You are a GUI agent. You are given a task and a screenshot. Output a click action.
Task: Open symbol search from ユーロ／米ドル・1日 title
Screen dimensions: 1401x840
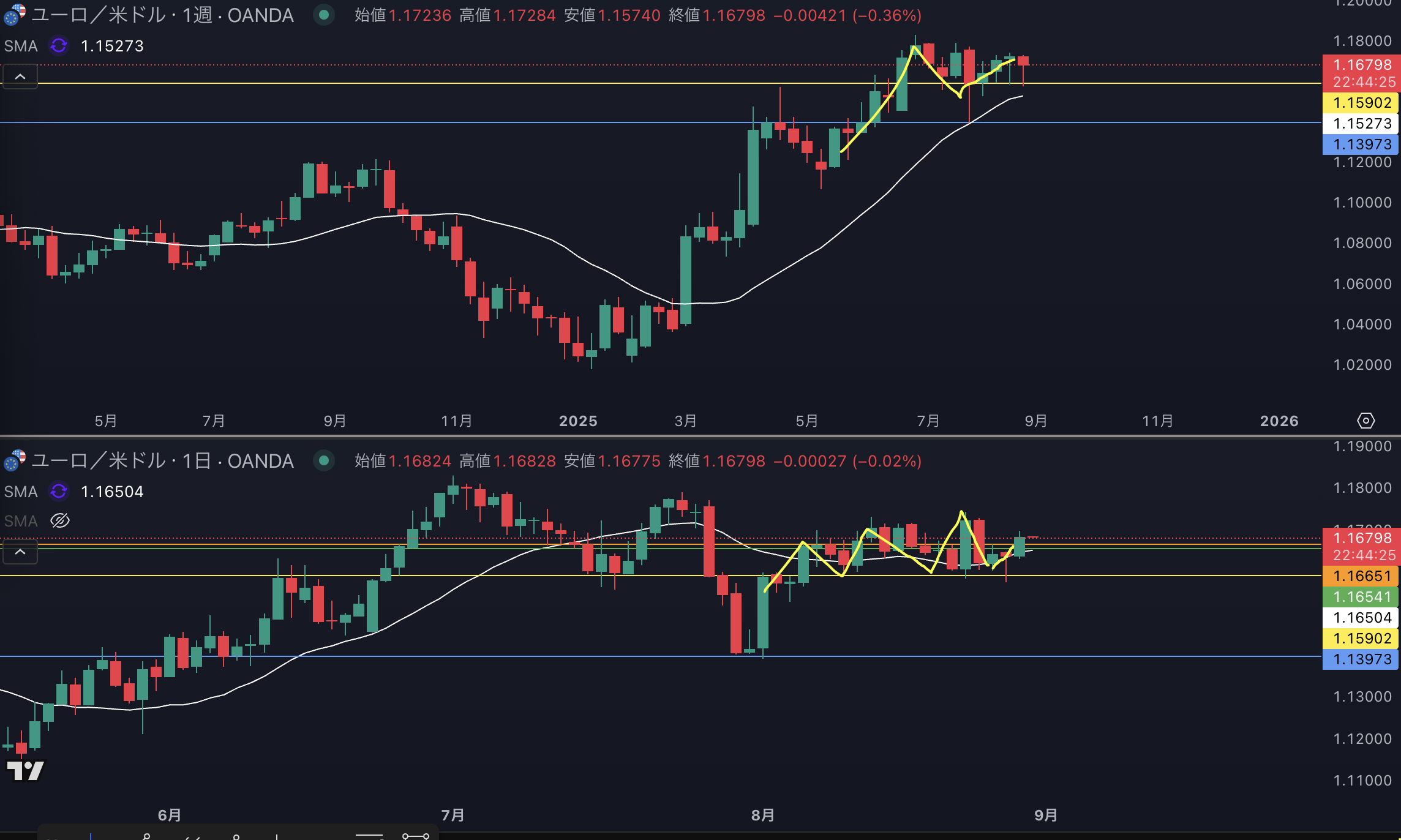162,461
